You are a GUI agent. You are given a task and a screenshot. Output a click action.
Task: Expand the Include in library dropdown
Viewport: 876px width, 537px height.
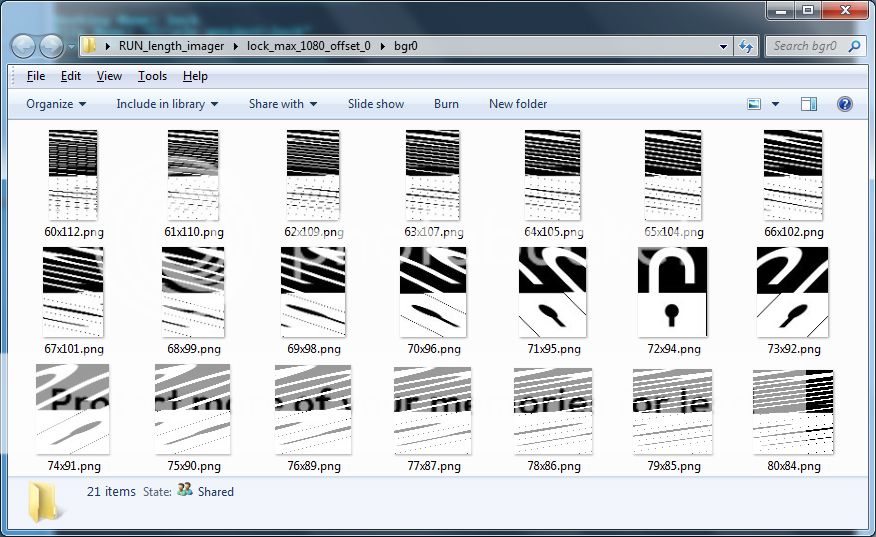[166, 104]
